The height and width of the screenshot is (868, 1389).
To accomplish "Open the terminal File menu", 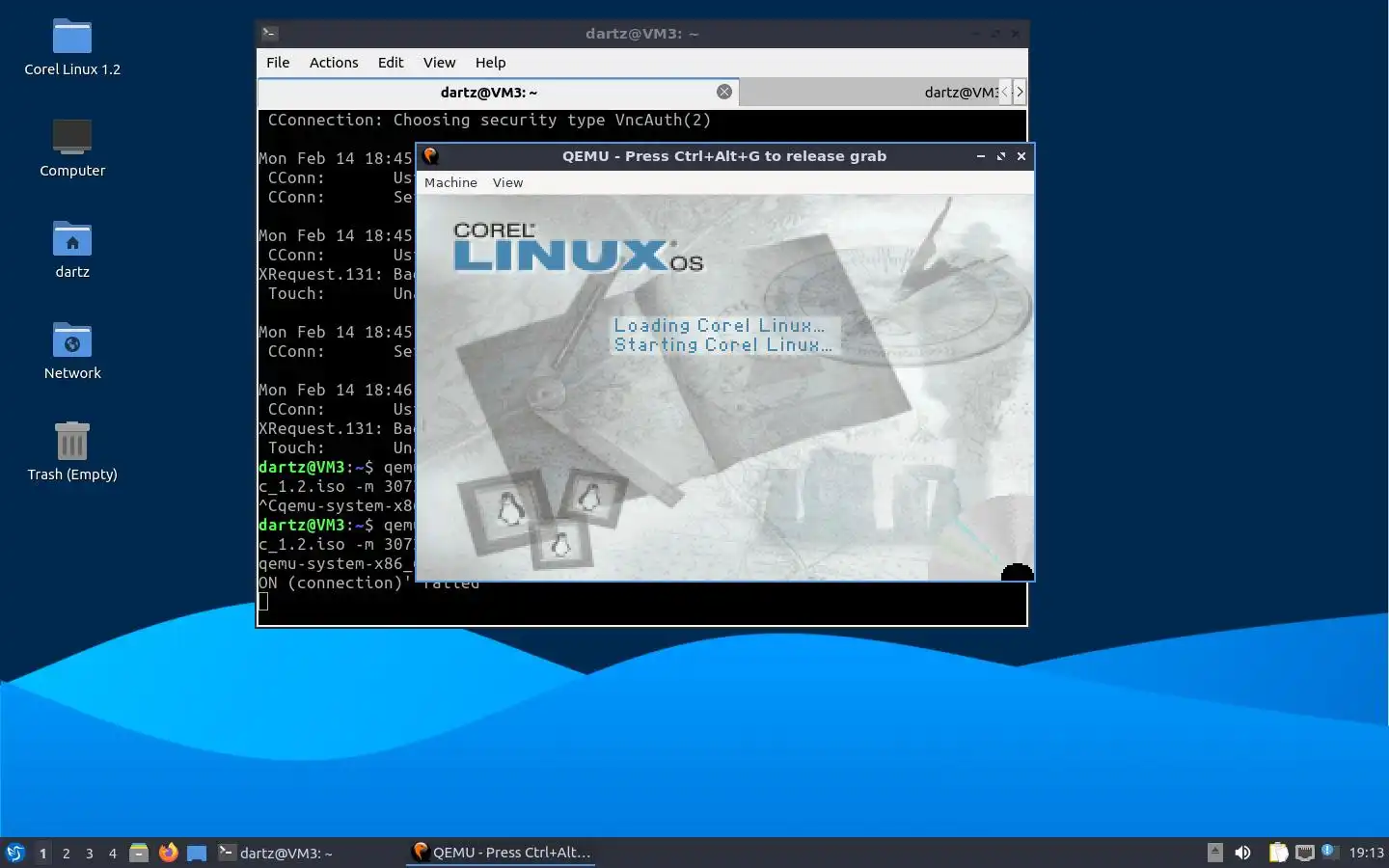I will click(278, 63).
